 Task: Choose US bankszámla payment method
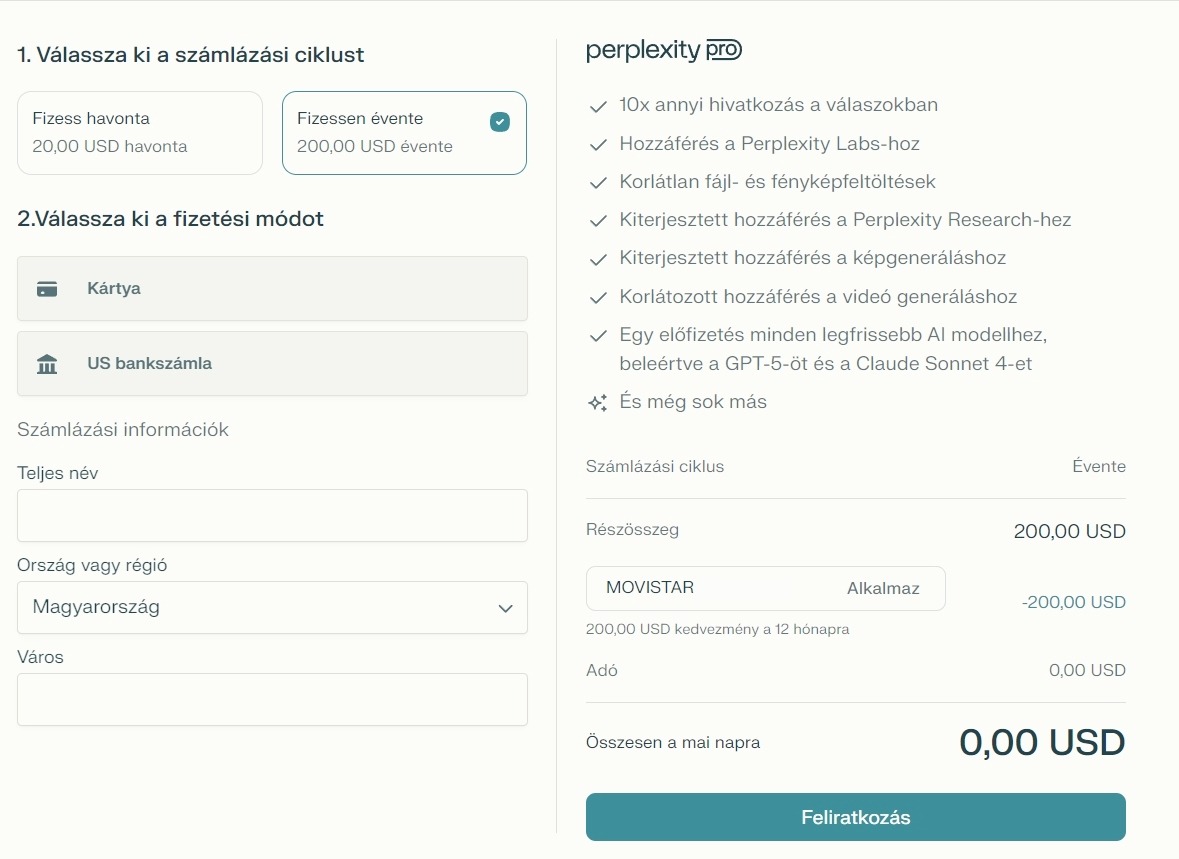pos(272,364)
